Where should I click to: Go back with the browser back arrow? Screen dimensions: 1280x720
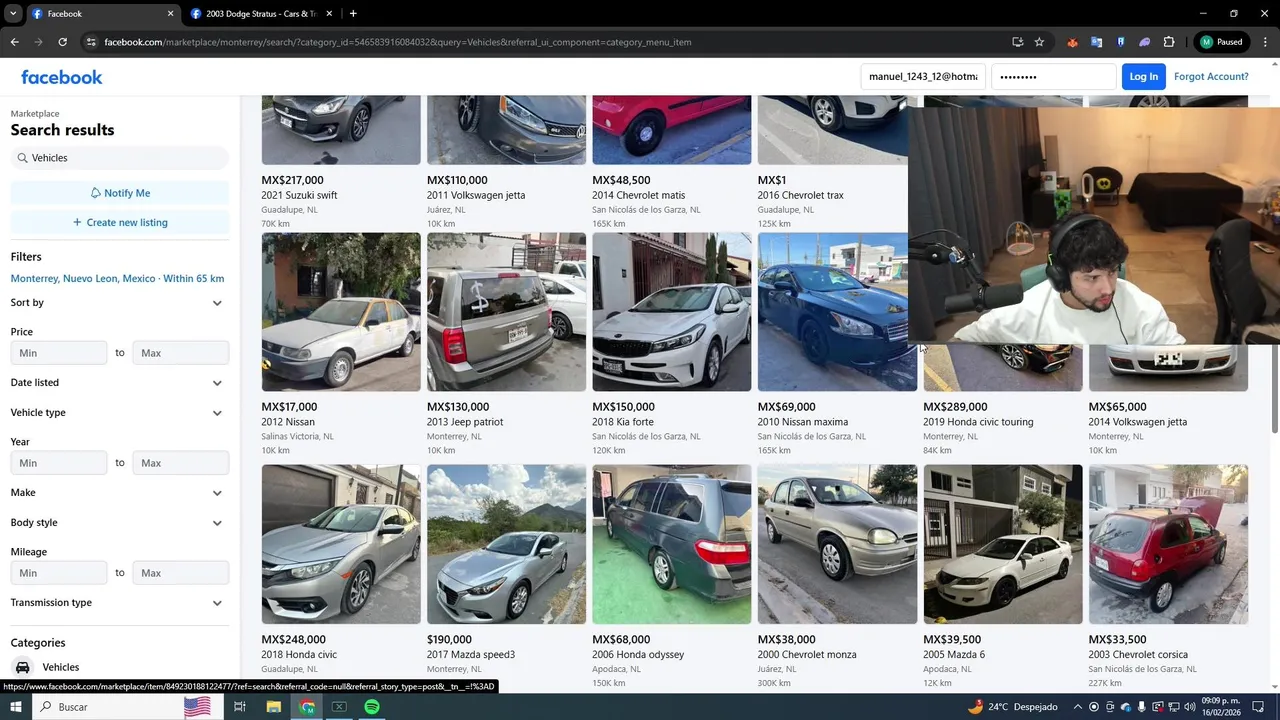[14, 42]
